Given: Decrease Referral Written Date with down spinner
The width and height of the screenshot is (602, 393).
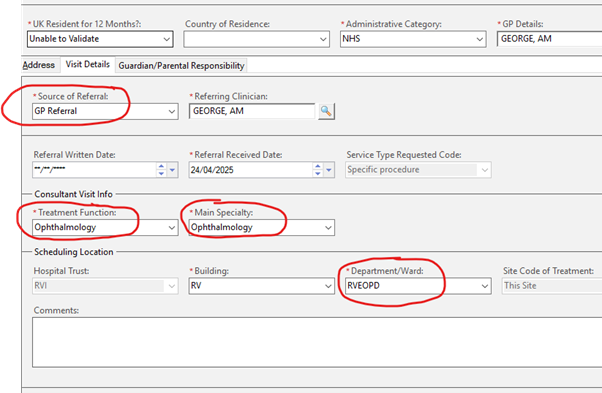Looking at the screenshot, I should 161,173.
